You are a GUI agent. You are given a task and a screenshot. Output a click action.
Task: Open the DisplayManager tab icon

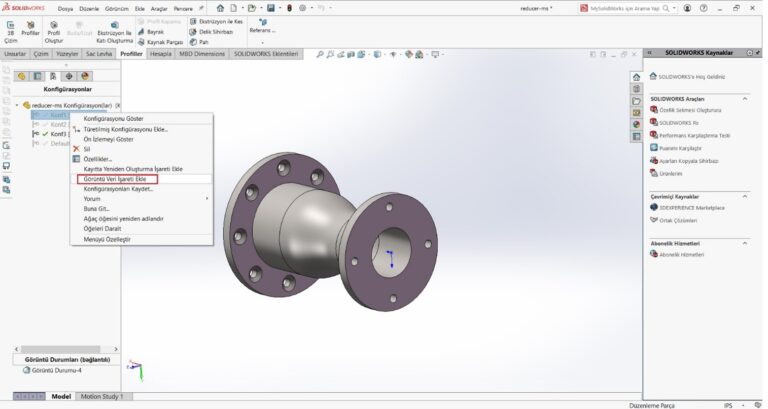pos(85,75)
